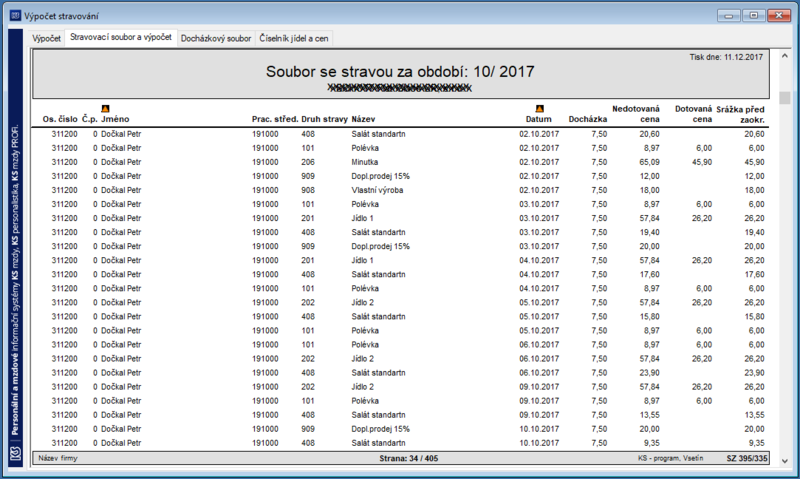Maximize the Výpočet stravování window
Viewport: 800px width, 479px height.
click(x=754, y=15)
